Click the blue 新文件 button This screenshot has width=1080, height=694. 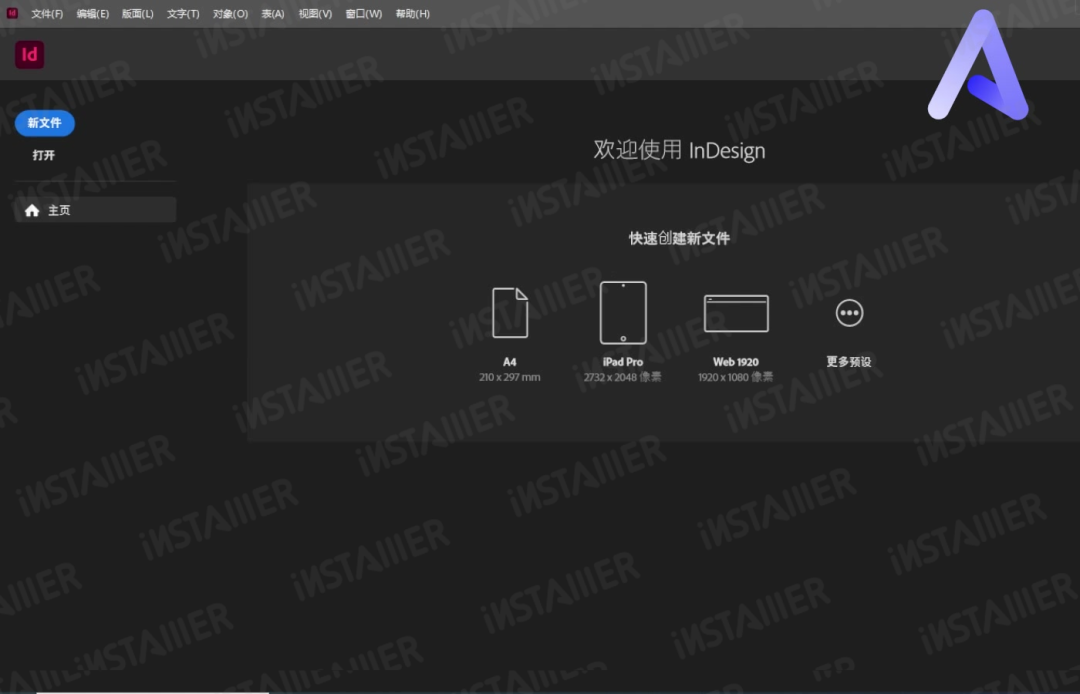[45, 123]
